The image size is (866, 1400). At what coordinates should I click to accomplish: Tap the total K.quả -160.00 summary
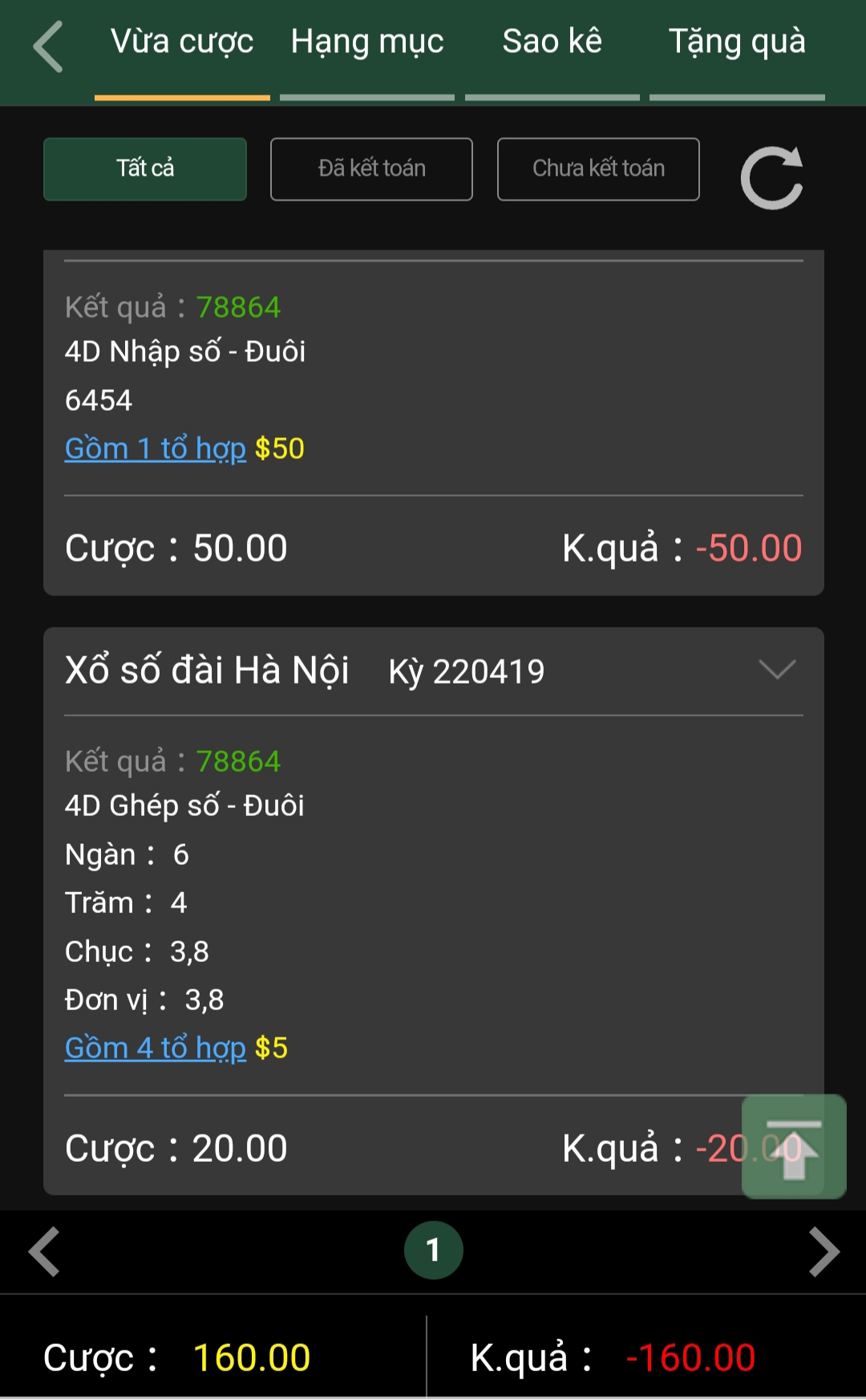(x=613, y=1357)
